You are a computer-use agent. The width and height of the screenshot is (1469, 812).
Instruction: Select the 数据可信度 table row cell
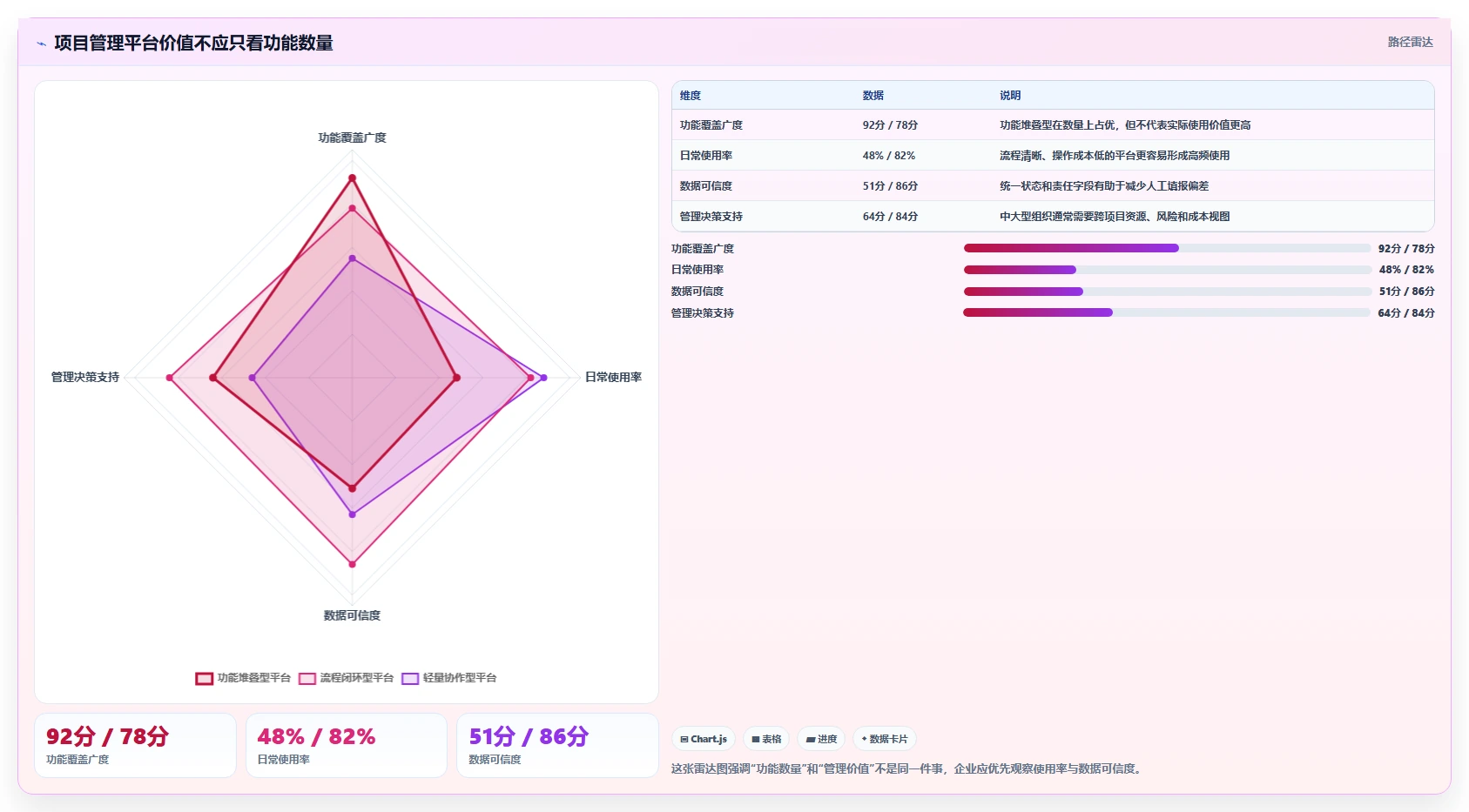click(706, 186)
